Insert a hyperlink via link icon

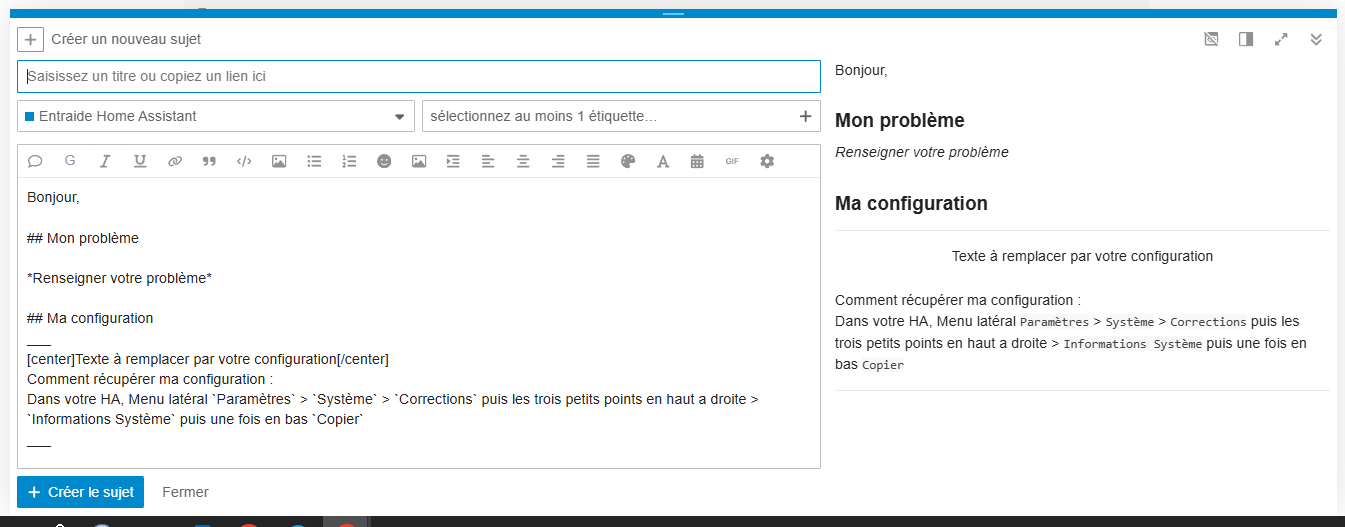175,161
